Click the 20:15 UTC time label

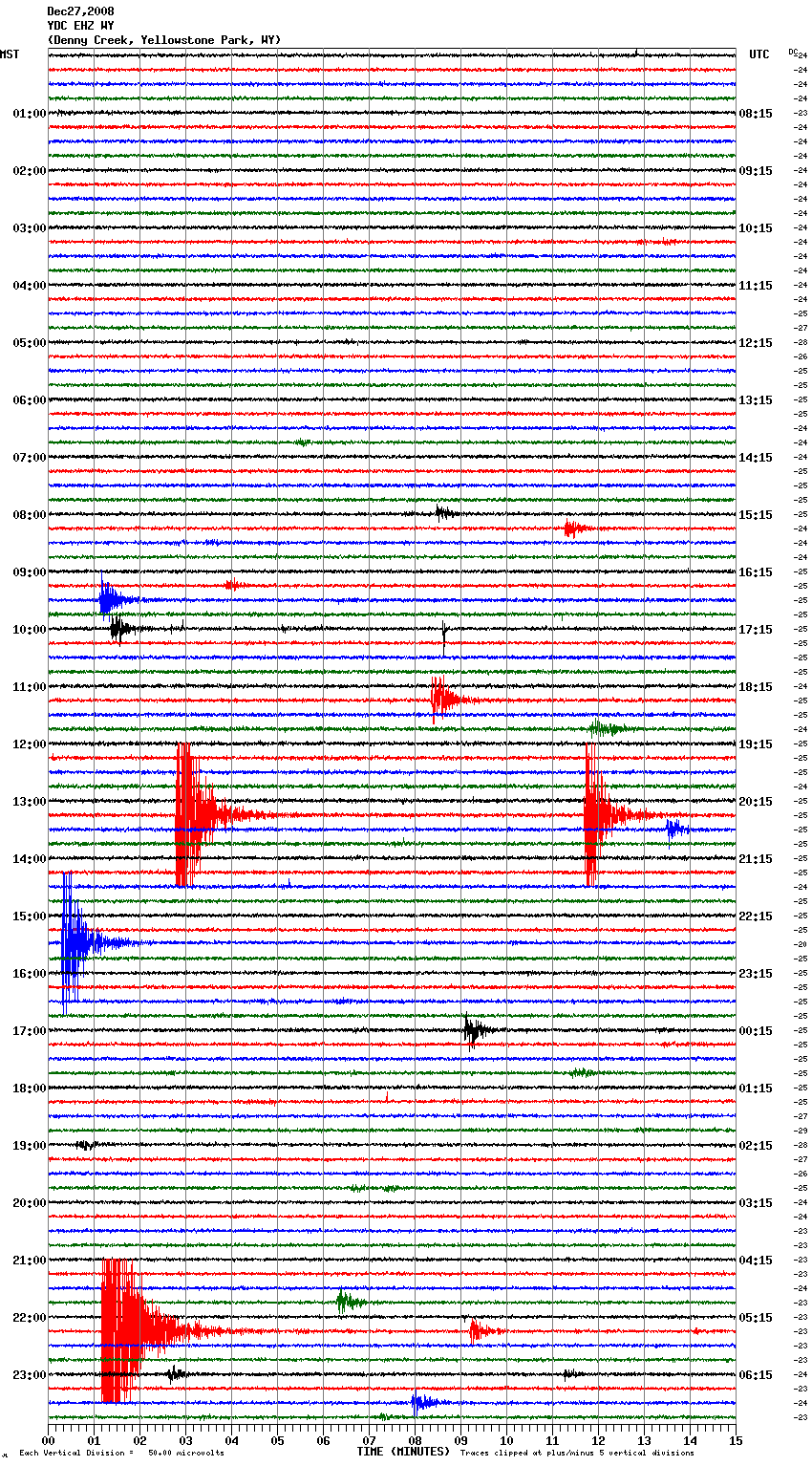click(x=756, y=802)
